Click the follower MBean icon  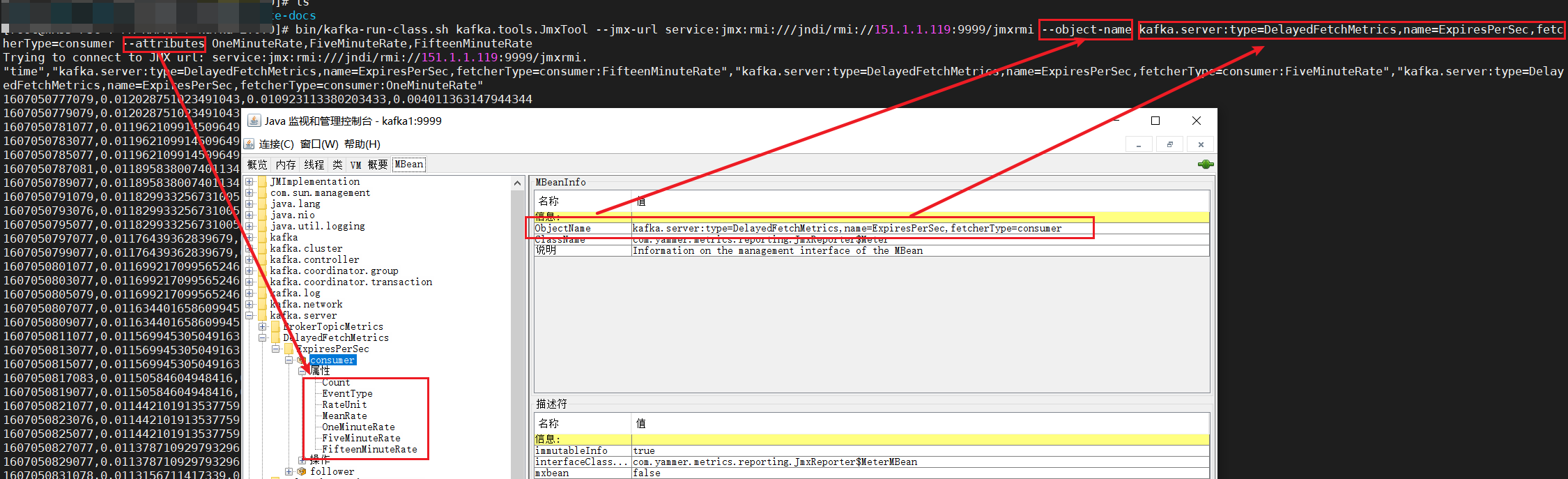point(302,472)
